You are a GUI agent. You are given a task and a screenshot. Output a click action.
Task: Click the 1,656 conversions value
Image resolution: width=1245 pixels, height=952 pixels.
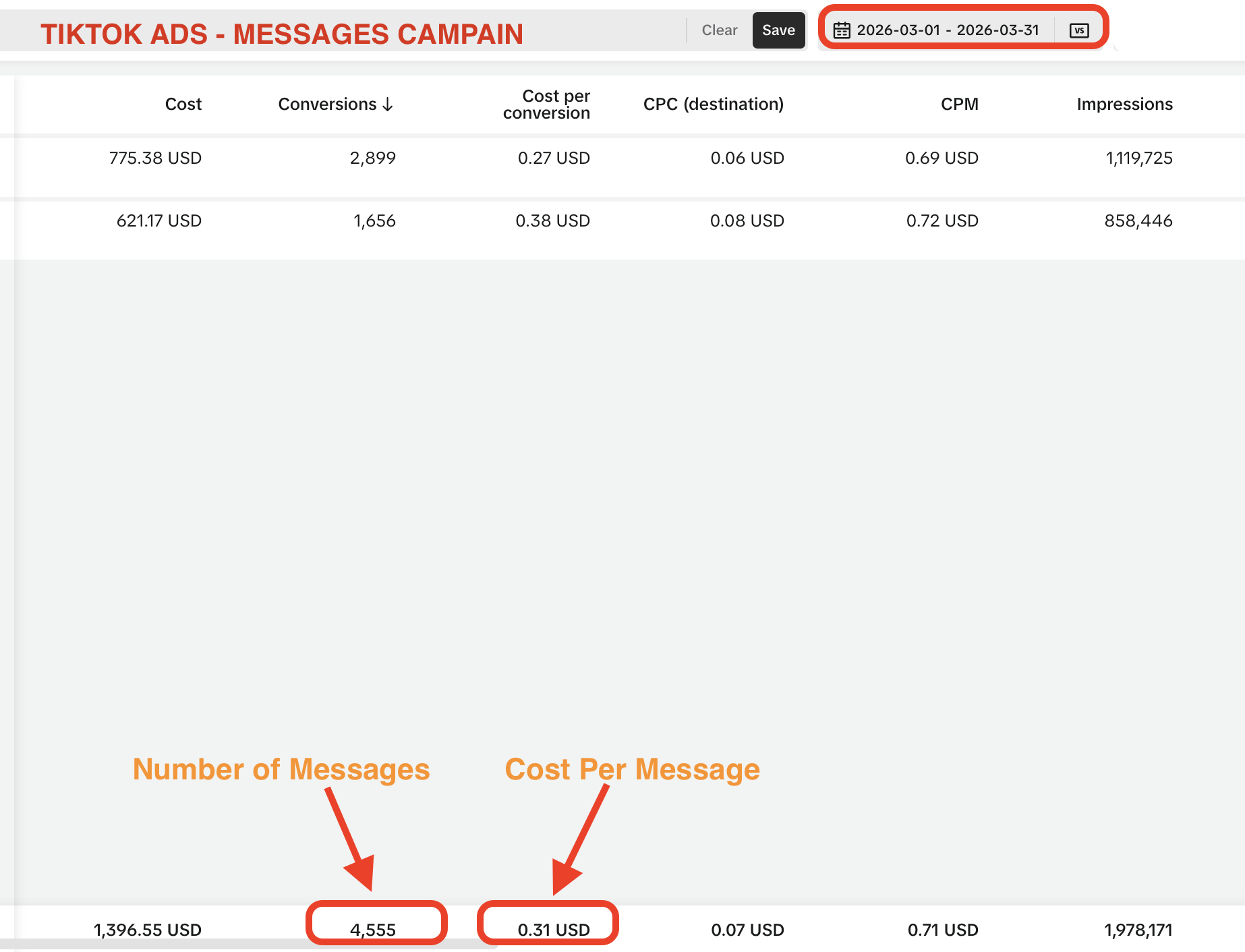[x=374, y=221]
